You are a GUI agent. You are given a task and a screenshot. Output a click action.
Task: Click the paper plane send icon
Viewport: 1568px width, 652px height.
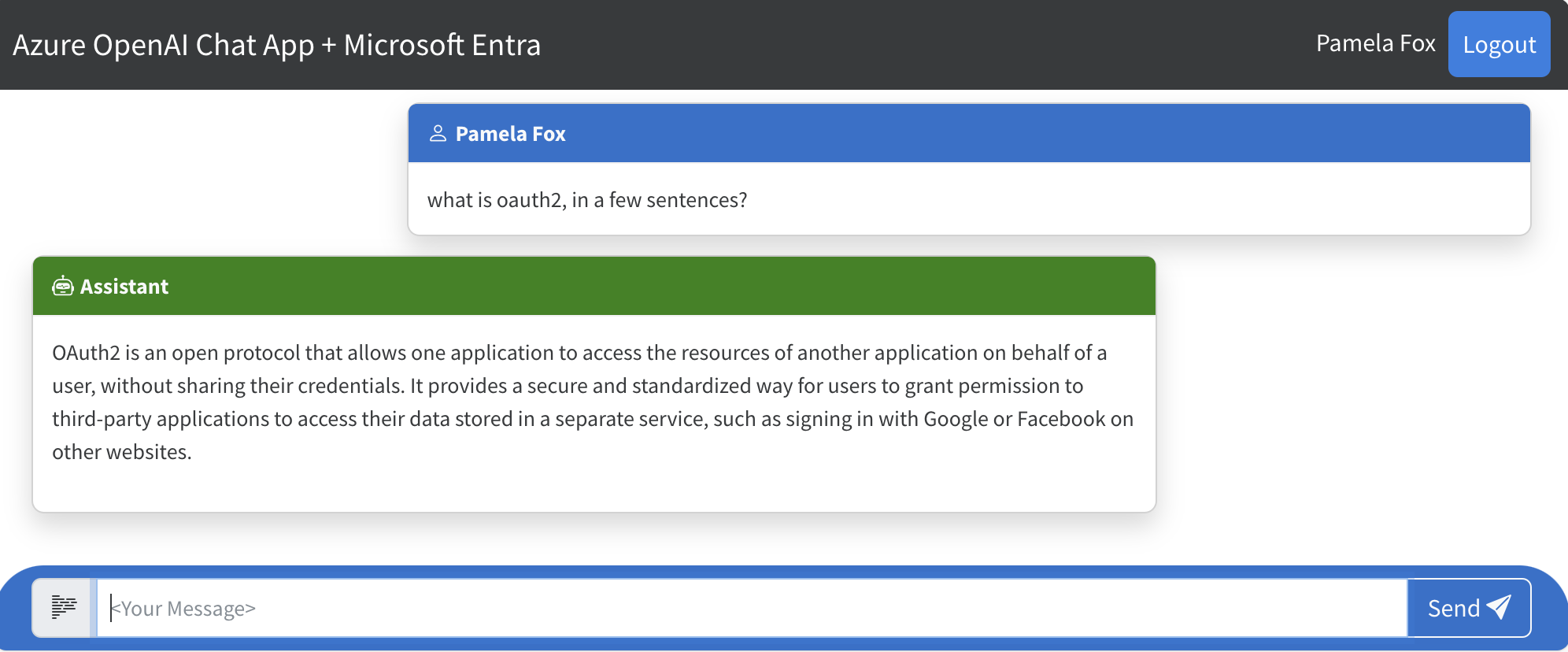1499,606
